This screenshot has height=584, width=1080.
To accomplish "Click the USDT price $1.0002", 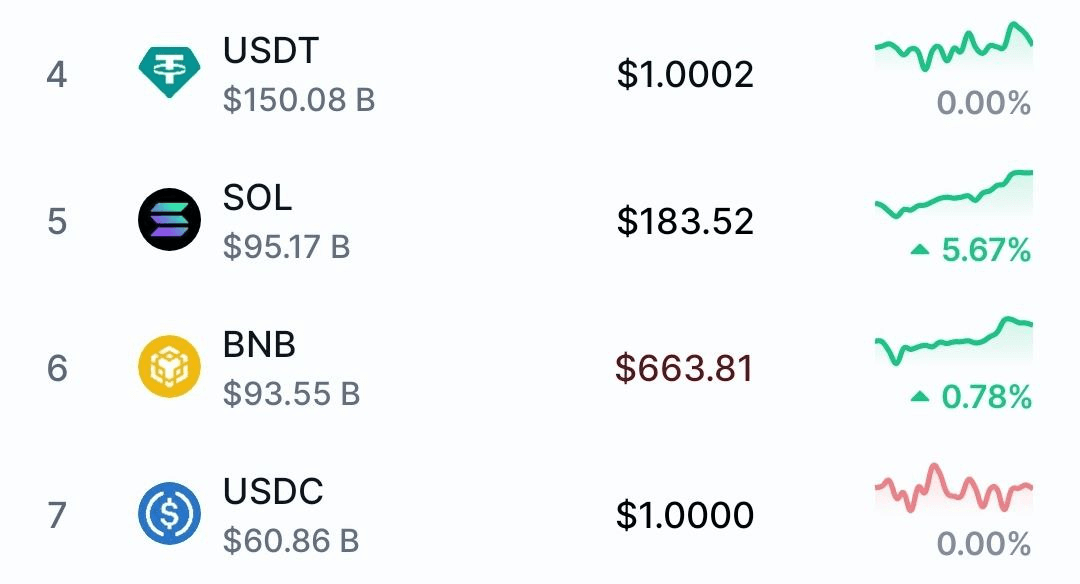I will point(685,74).
